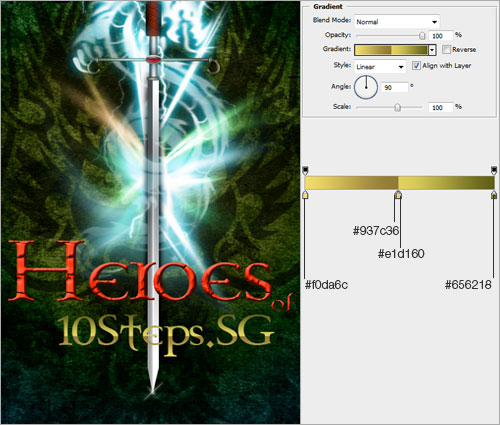Uncheck Align with Layer
The height and width of the screenshot is (425, 500).
click(x=416, y=65)
